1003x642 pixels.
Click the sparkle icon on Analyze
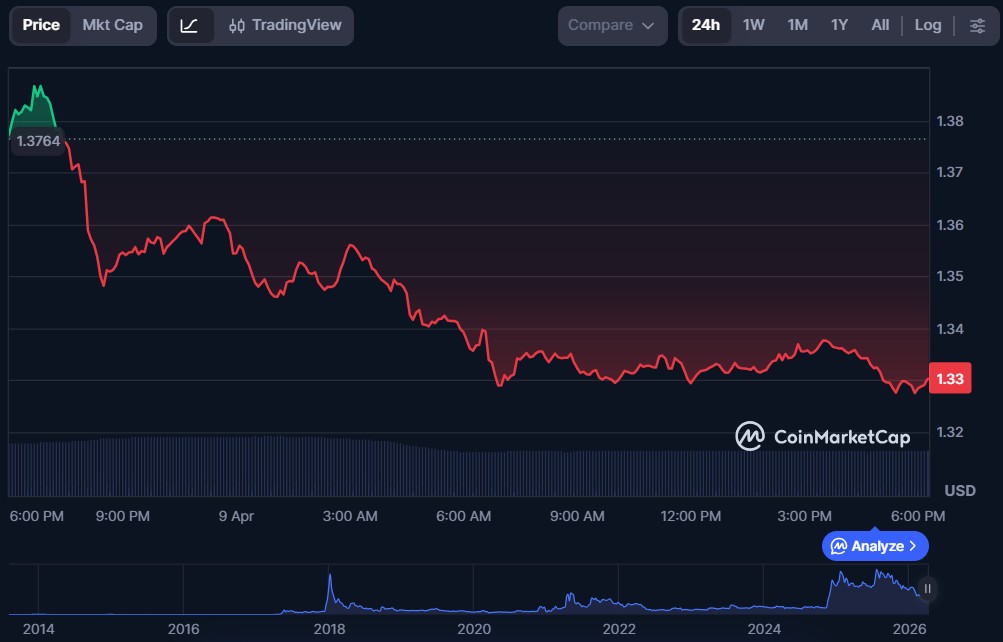point(839,546)
